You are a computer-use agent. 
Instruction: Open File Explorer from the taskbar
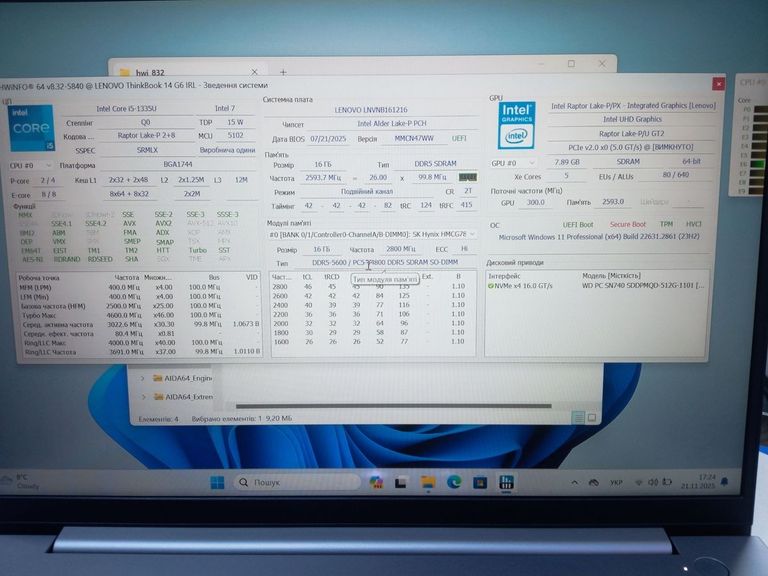430,482
